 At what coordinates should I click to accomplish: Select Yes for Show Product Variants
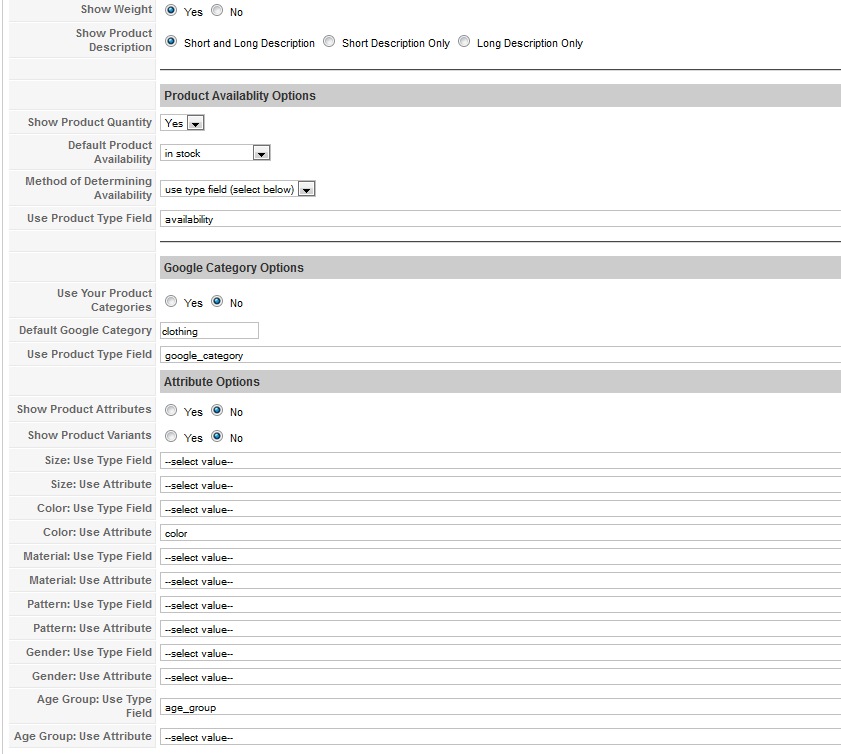tap(171, 436)
